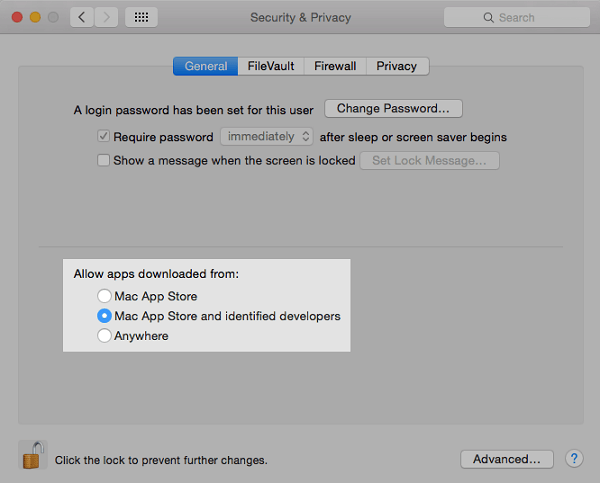This screenshot has height=483, width=600.
Task: Switch to the FileVault tab
Action: click(271, 66)
